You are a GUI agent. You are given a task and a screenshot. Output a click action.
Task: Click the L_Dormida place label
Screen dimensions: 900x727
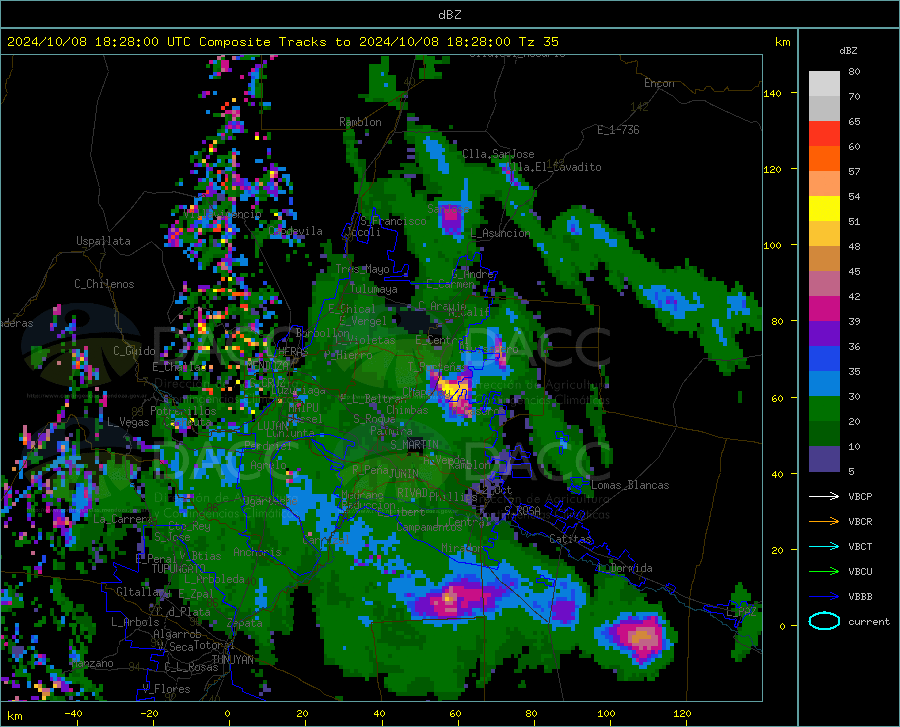pos(624,568)
